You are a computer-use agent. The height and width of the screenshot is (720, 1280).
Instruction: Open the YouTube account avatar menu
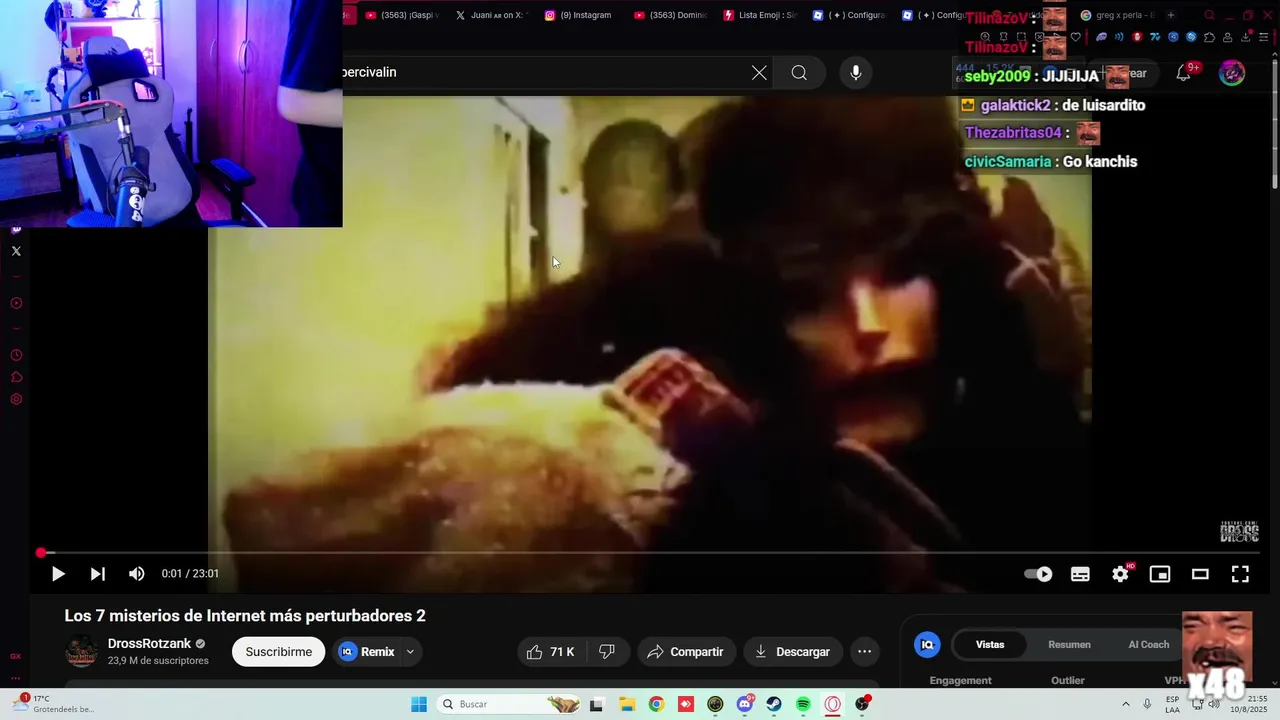coord(1232,72)
